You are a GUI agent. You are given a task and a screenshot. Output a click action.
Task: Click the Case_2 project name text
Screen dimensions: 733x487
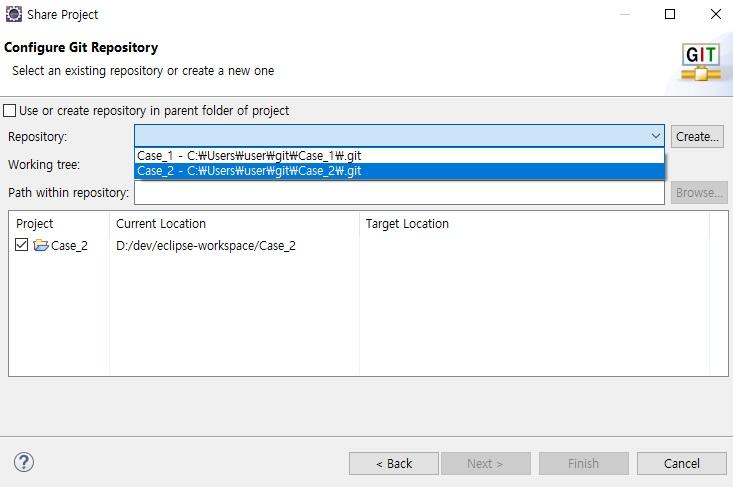pos(69,245)
